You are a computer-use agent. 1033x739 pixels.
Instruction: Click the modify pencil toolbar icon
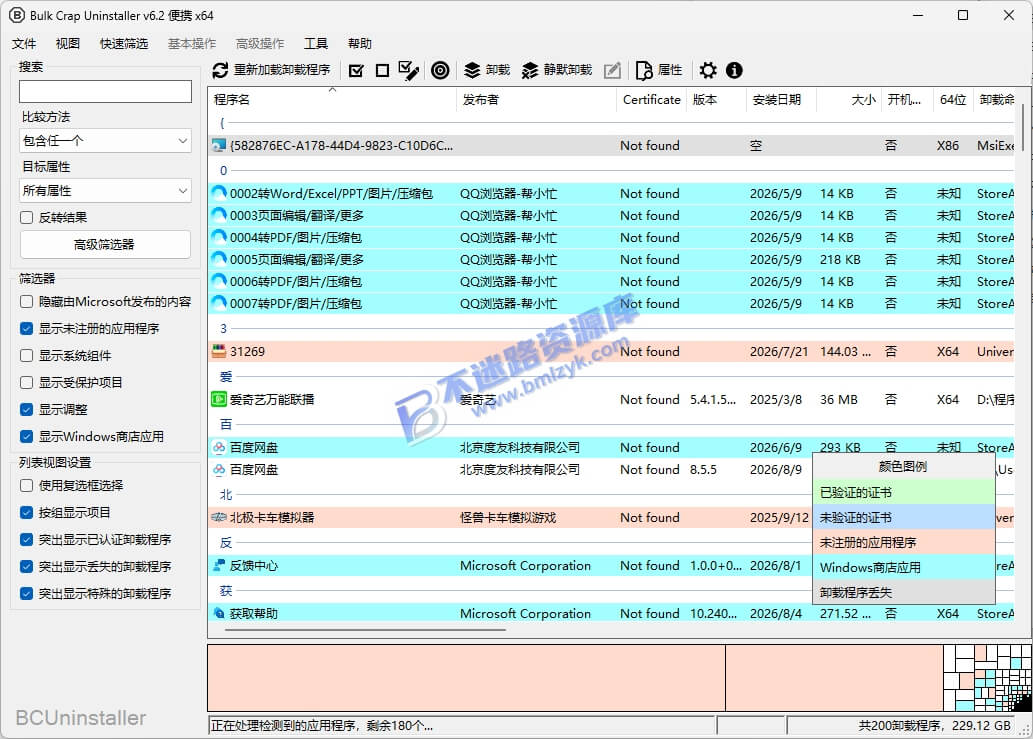coord(612,70)
